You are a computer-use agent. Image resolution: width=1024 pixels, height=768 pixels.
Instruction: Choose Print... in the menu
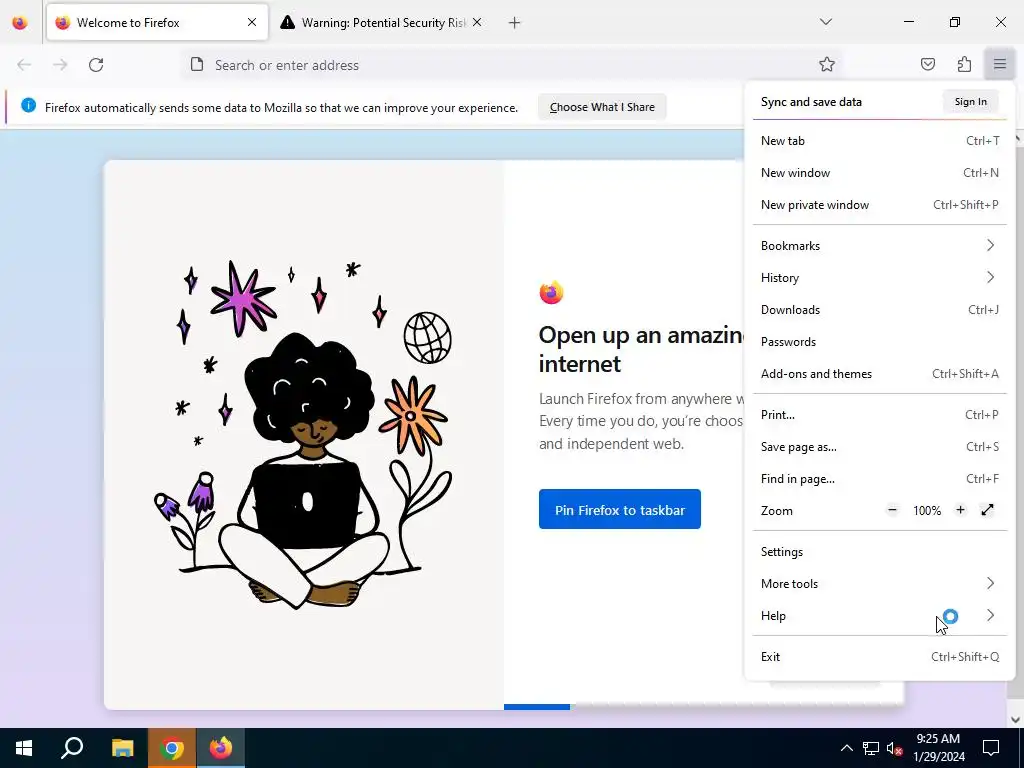tap(880, 415)
